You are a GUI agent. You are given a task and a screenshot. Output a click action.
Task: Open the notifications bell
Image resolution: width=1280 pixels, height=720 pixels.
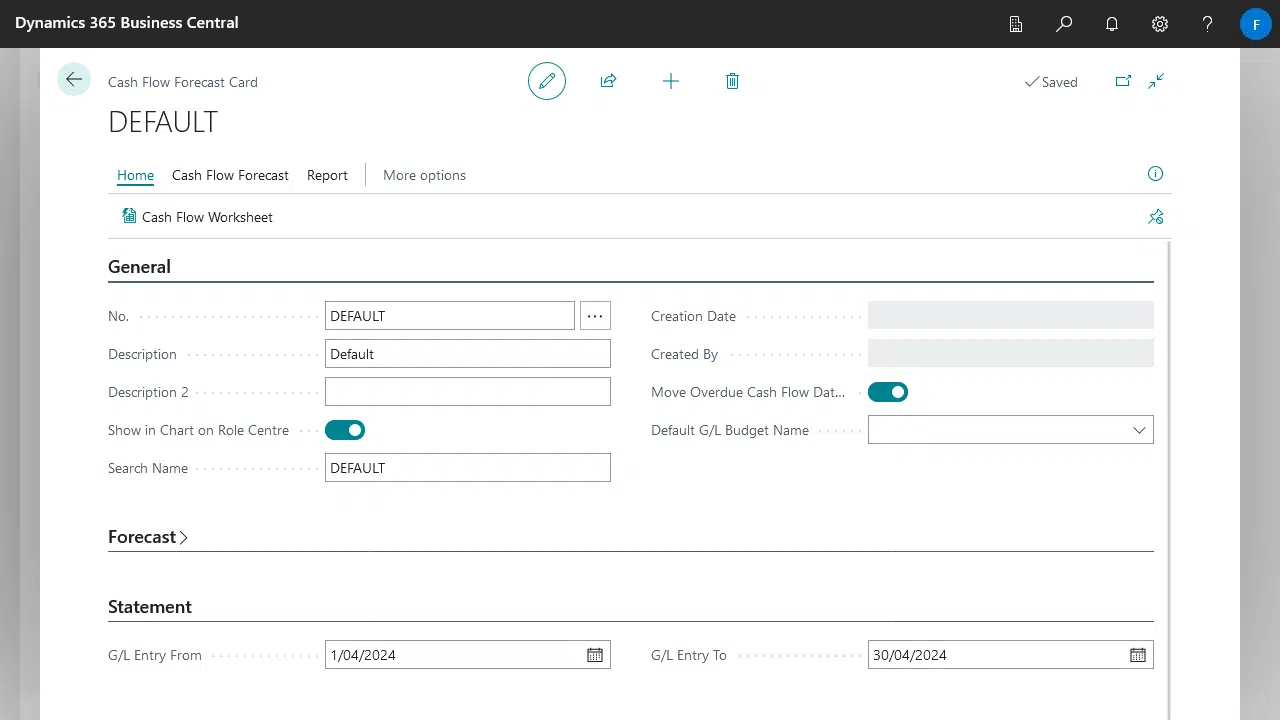(1112, 23)
